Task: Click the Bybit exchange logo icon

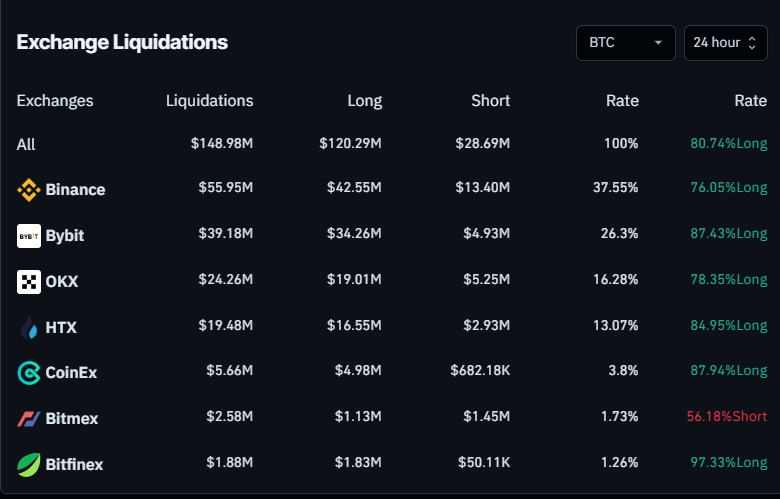Action: coord(29,235)
